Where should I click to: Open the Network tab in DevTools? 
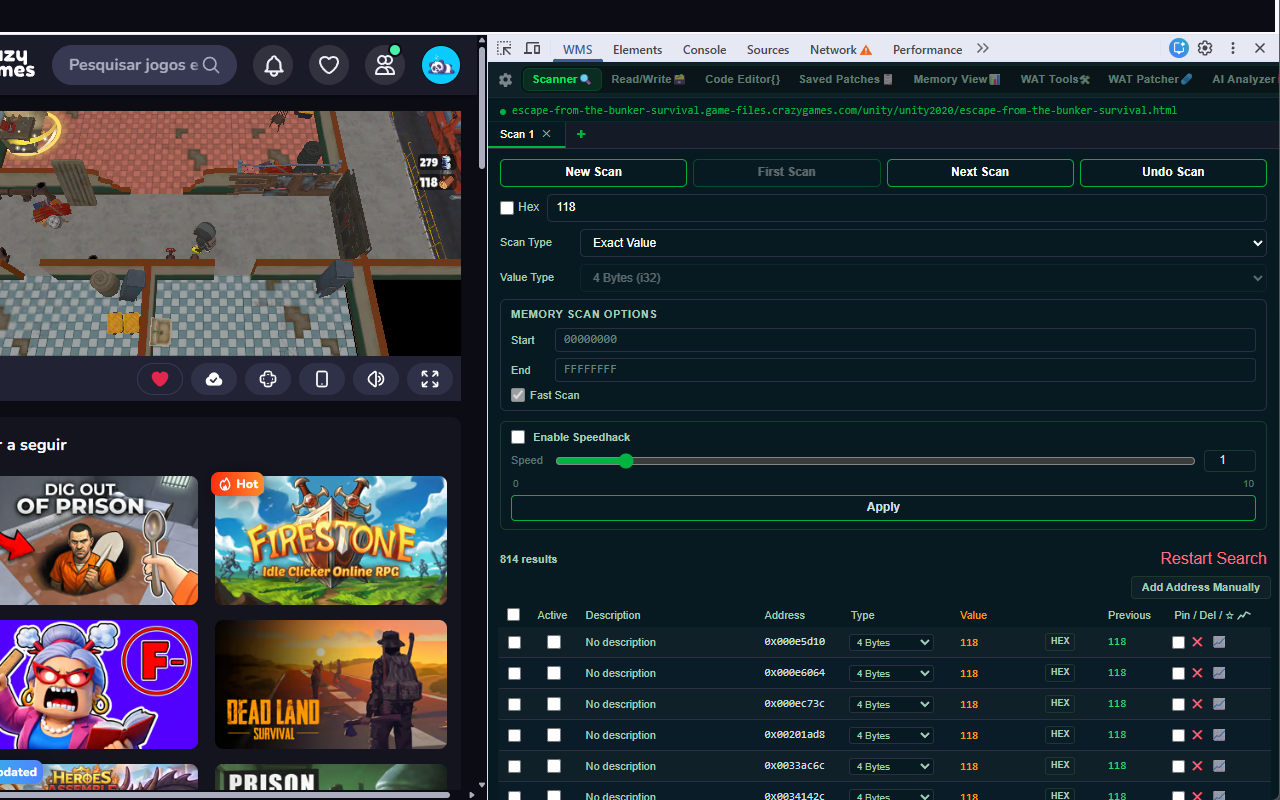point(840,50)
